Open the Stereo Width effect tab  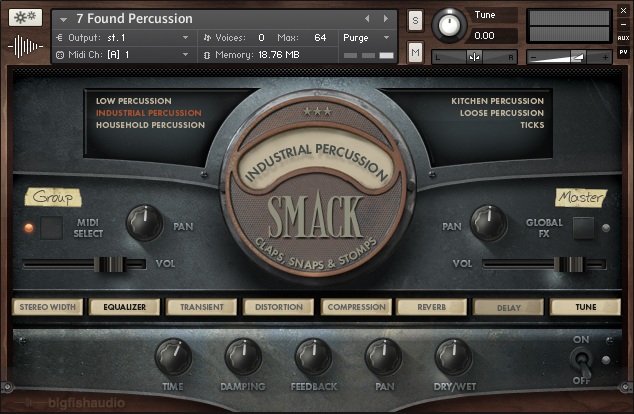click(x=47, y=307)
